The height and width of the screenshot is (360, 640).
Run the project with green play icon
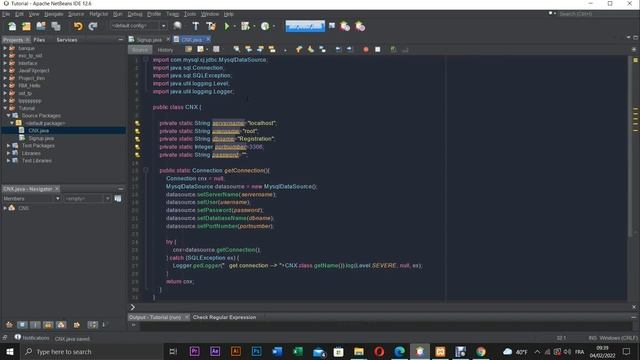click(x=227, y=27)
